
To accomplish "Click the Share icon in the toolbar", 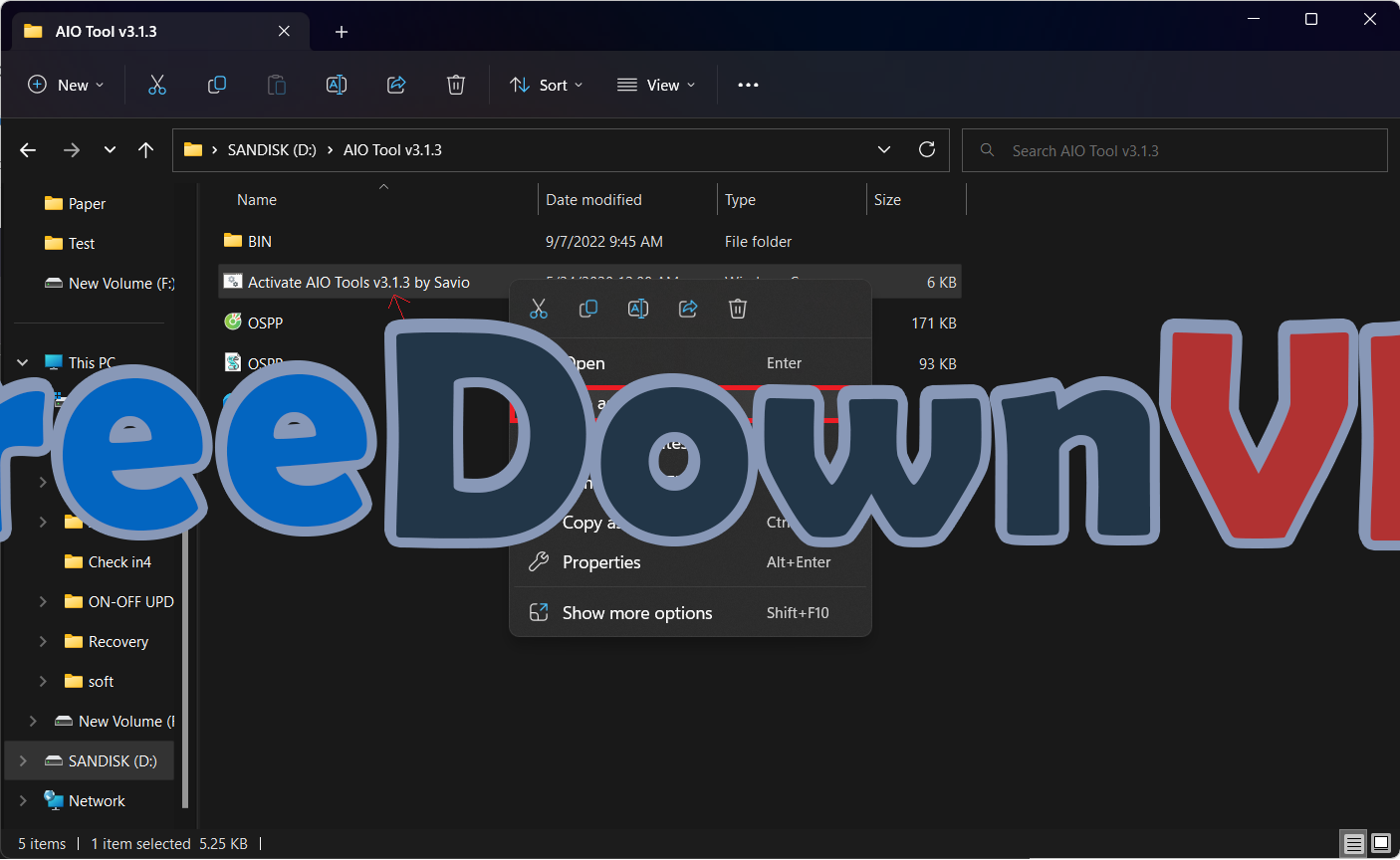I will (396, 86).
